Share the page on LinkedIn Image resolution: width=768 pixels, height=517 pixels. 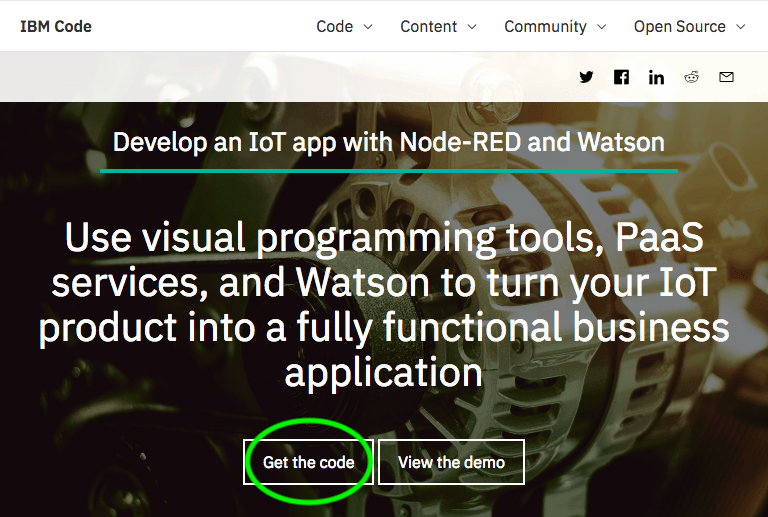tap(656, 77)
